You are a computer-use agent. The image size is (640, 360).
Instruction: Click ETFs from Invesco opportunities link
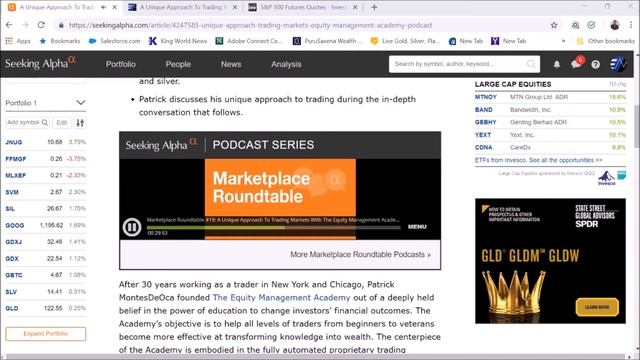538,160
